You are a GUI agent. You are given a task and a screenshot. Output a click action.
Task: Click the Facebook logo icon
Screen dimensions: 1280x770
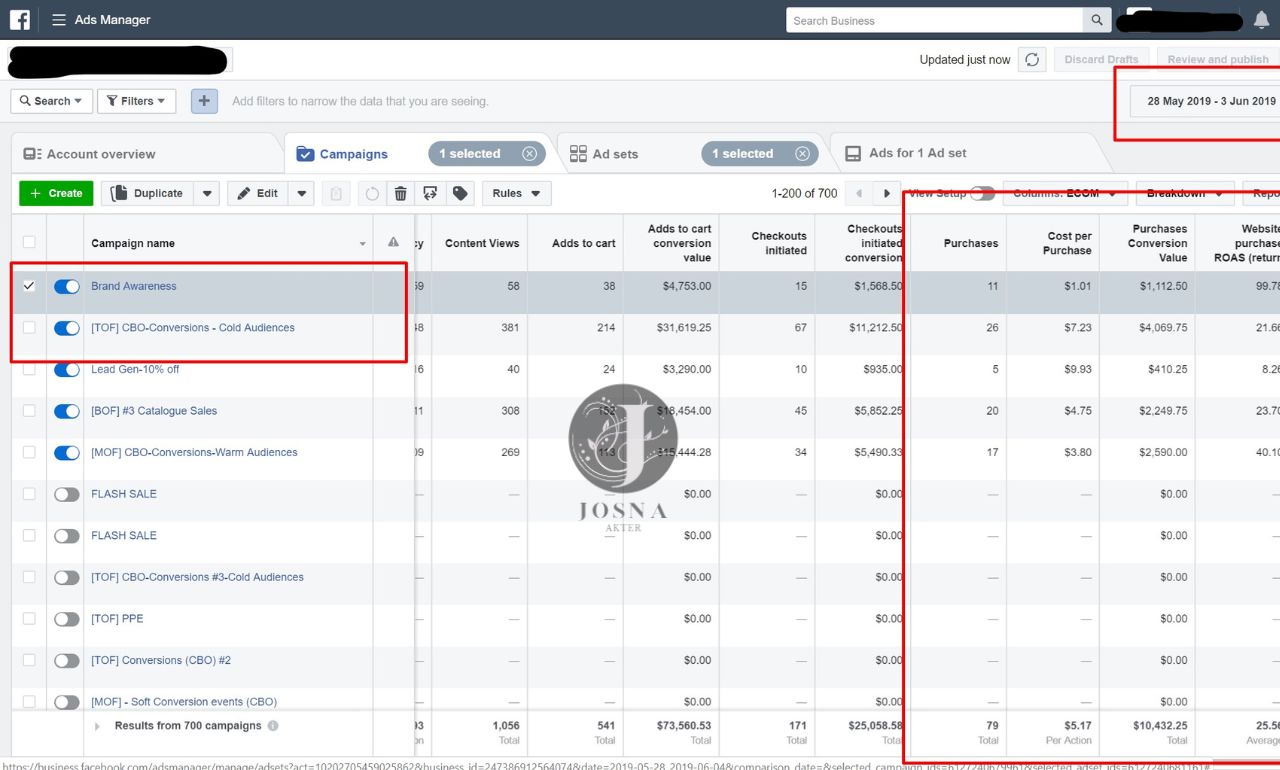coord(20,20)
